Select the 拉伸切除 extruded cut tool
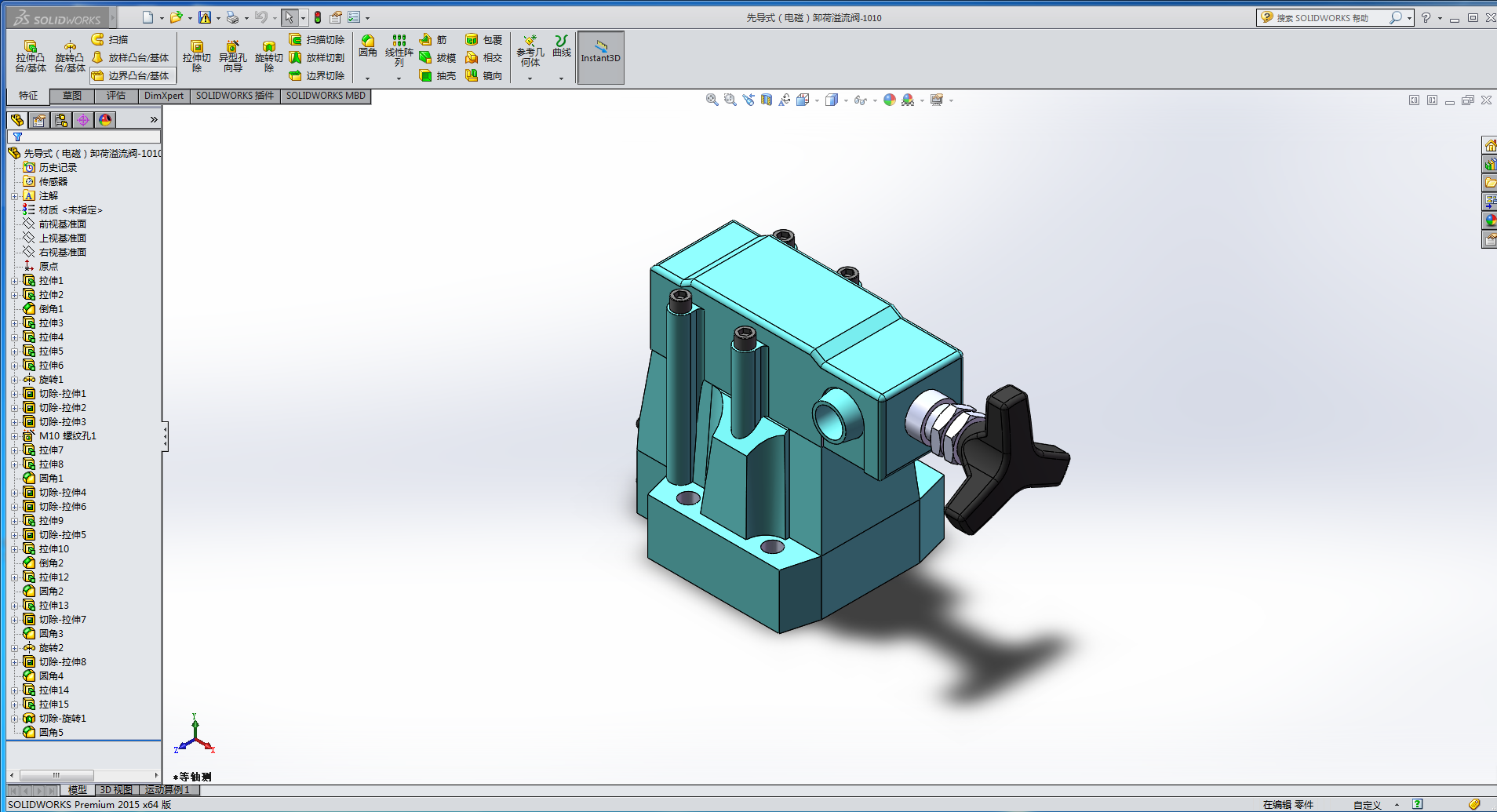This screenshot has width=1497, height=812. tap(197, 56)
